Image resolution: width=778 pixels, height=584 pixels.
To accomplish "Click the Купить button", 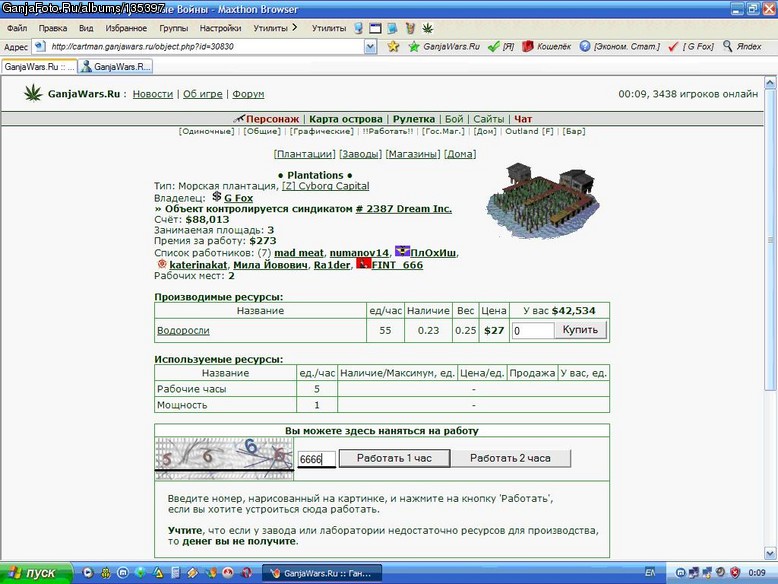I will 580,330.
